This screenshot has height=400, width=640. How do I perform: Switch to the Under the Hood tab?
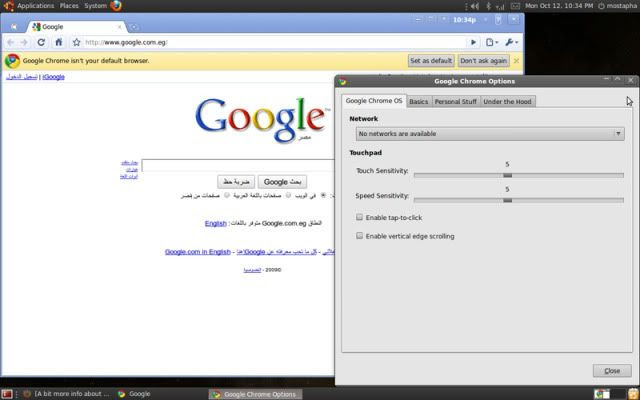pyautogui.click(x=507, y=102)
